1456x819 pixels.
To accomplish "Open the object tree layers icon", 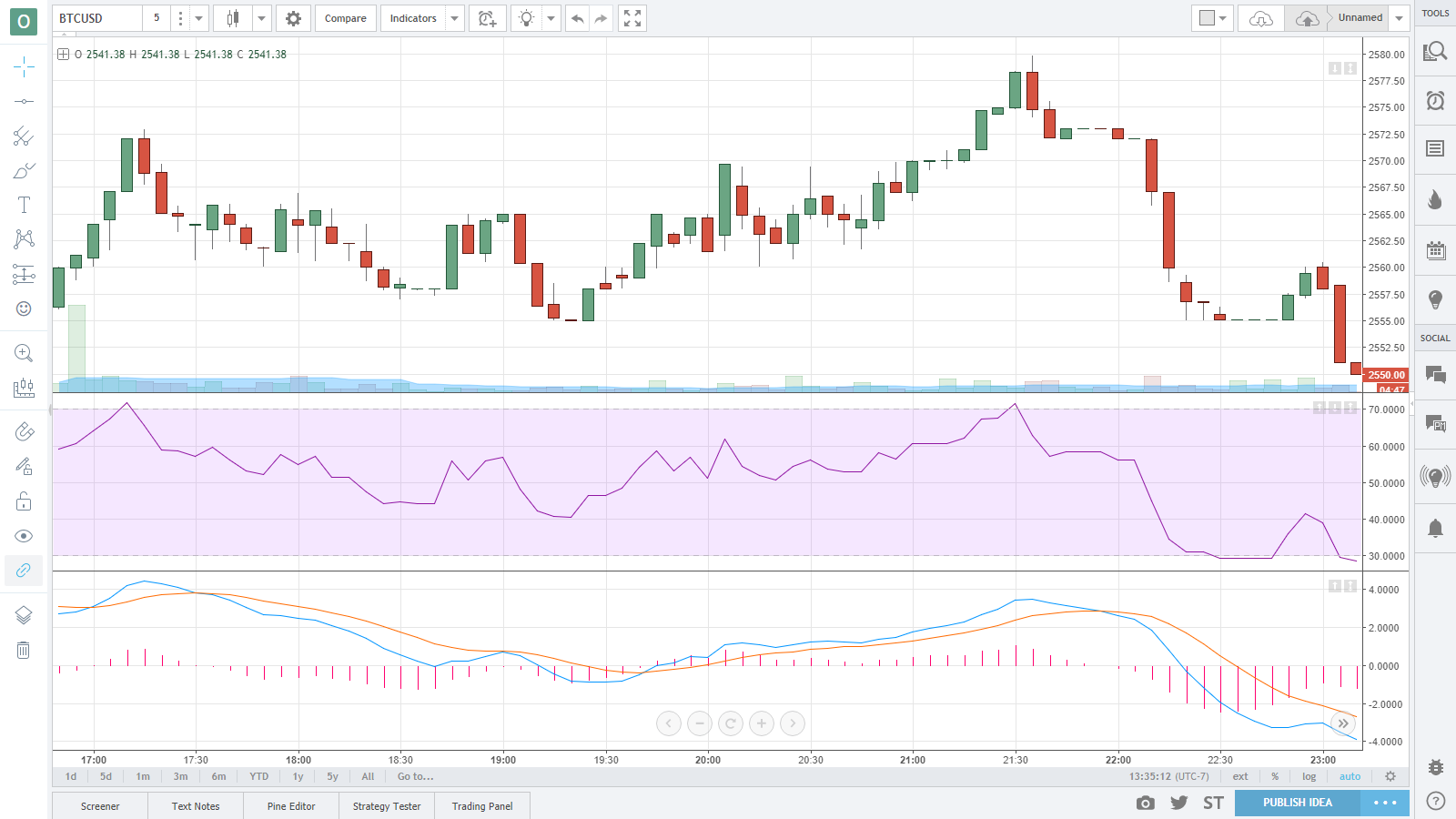I will pyautogui.click(x=24, y=615).
